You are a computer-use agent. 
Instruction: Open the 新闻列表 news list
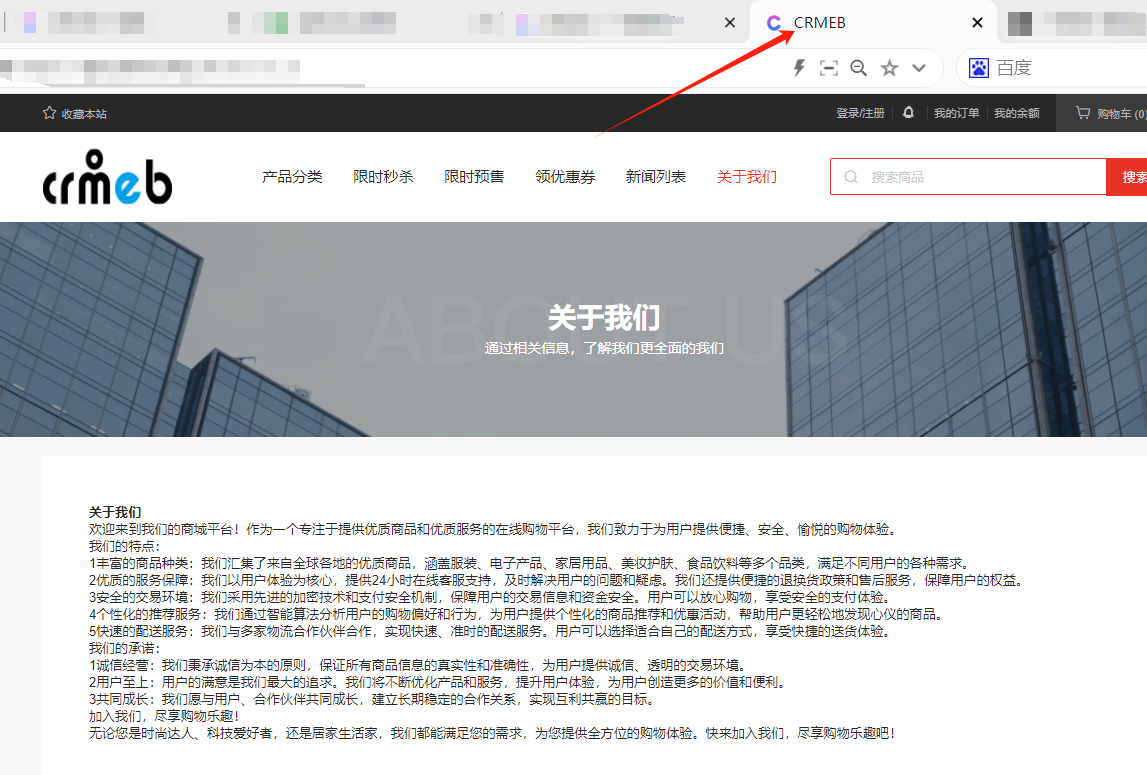pyautogui.click(x=656, y=177)
